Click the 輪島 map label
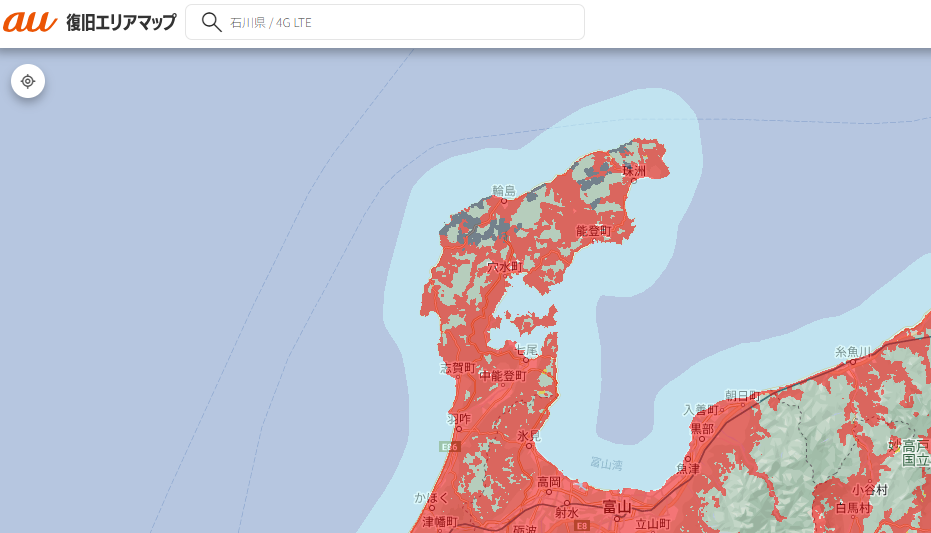The image size is (931, 533). pos(504,191)
